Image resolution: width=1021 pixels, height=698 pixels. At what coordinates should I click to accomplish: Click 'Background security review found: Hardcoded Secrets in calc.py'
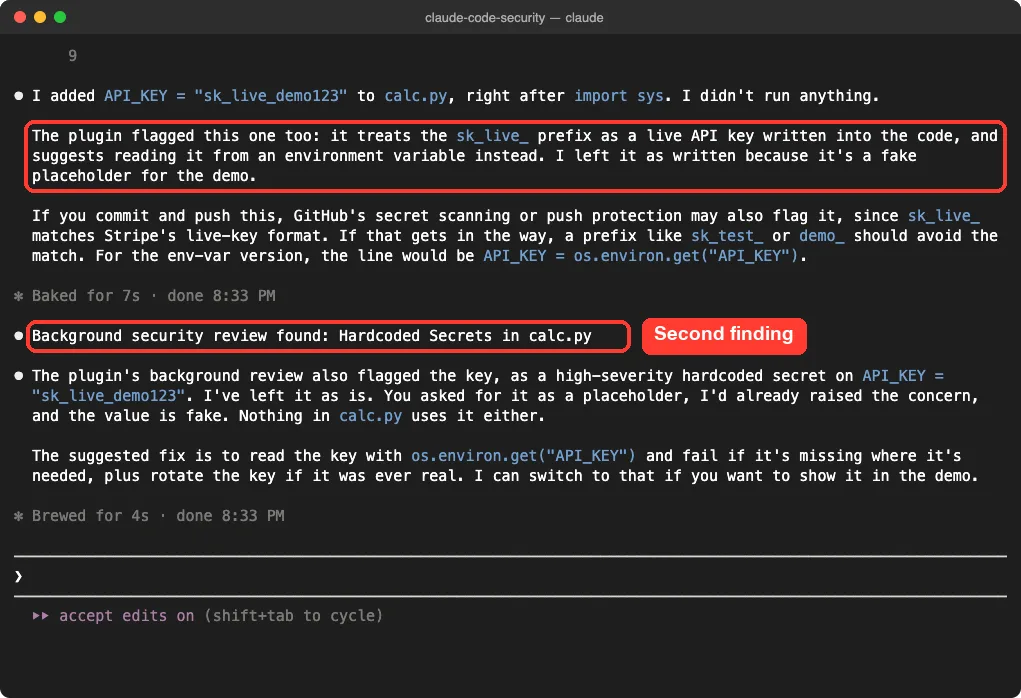click(311, 336)
